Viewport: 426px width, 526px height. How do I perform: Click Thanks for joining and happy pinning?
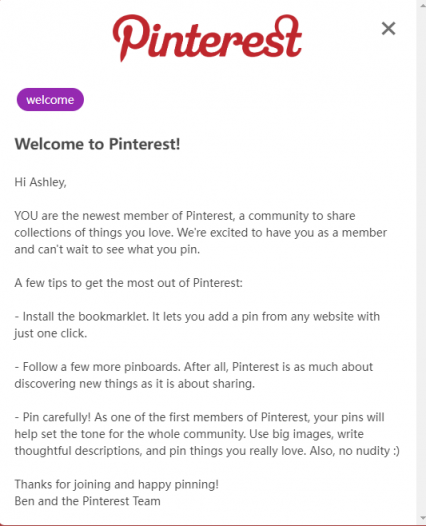pos(116,484)
